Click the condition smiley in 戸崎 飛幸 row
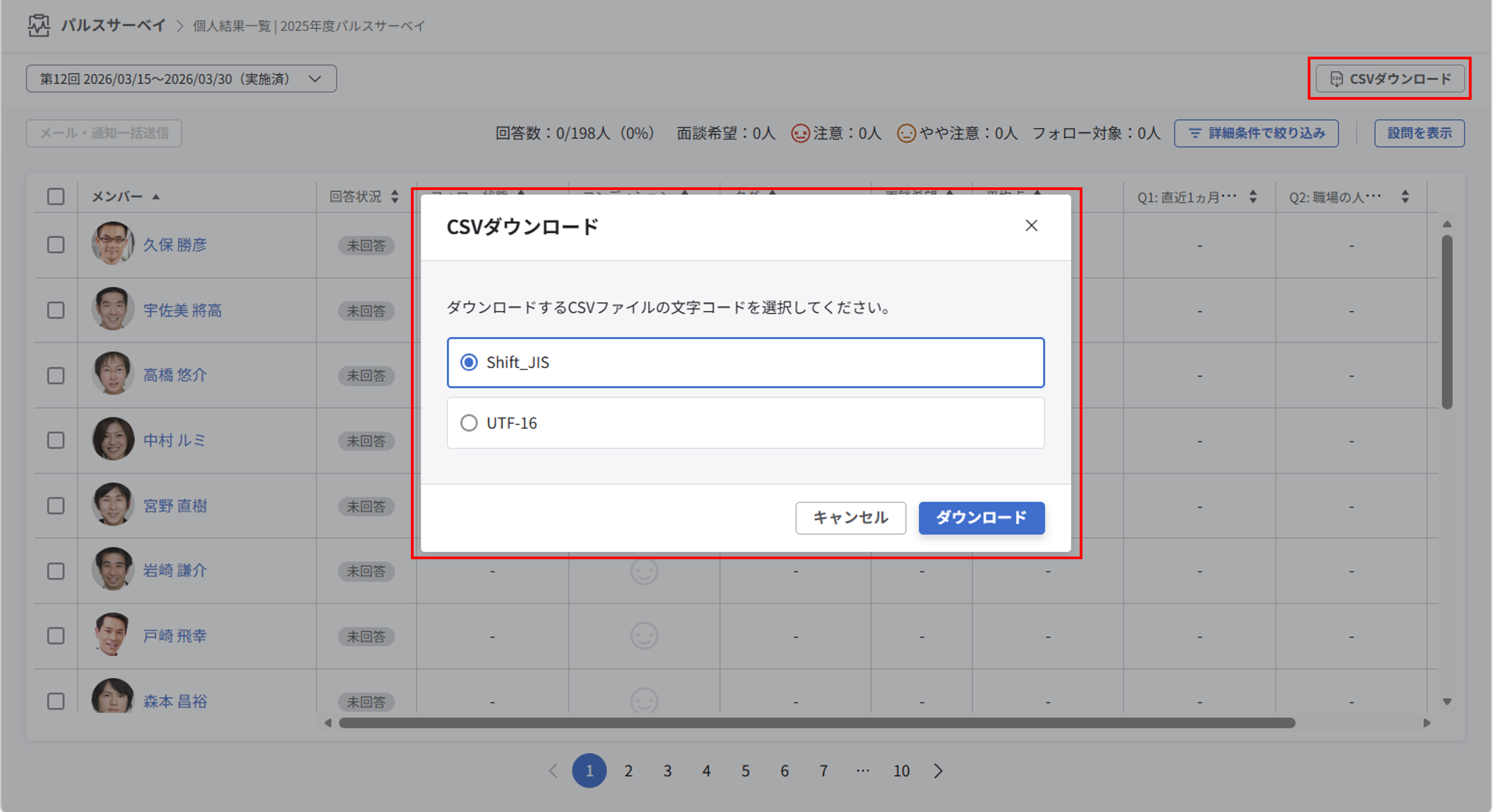The image size is (1493, 812). point(644,636)
